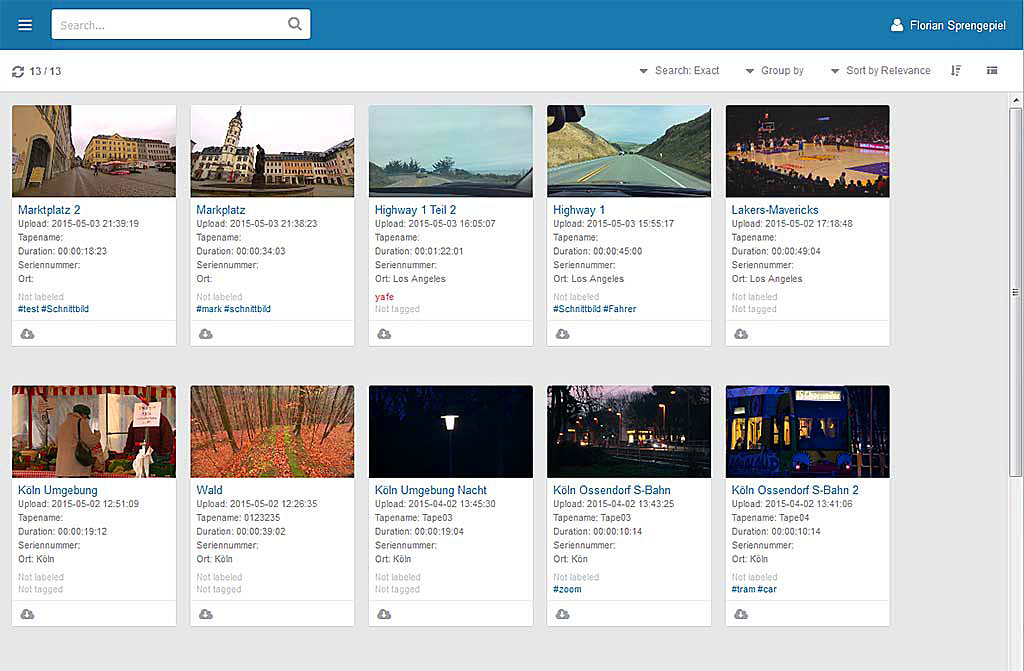This screenshot has height=671, width=1024.
Task: Click the search magnifier icon
Action: 295,24
